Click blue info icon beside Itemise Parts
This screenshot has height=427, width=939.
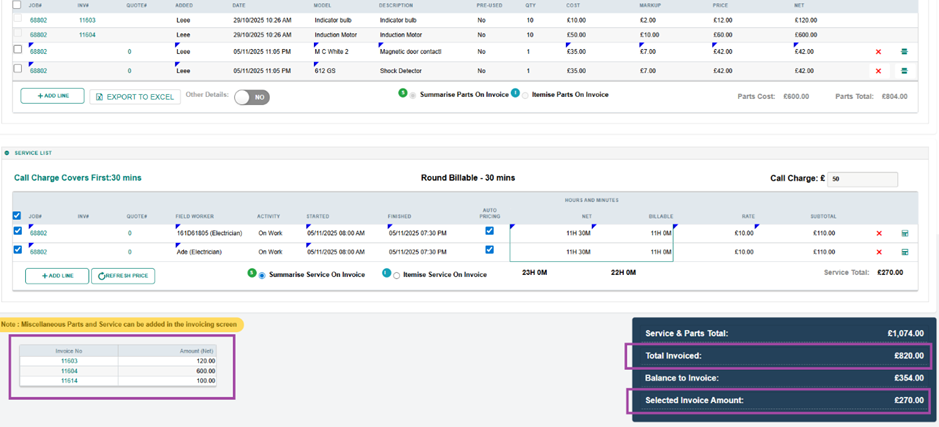tap(515, 93)
